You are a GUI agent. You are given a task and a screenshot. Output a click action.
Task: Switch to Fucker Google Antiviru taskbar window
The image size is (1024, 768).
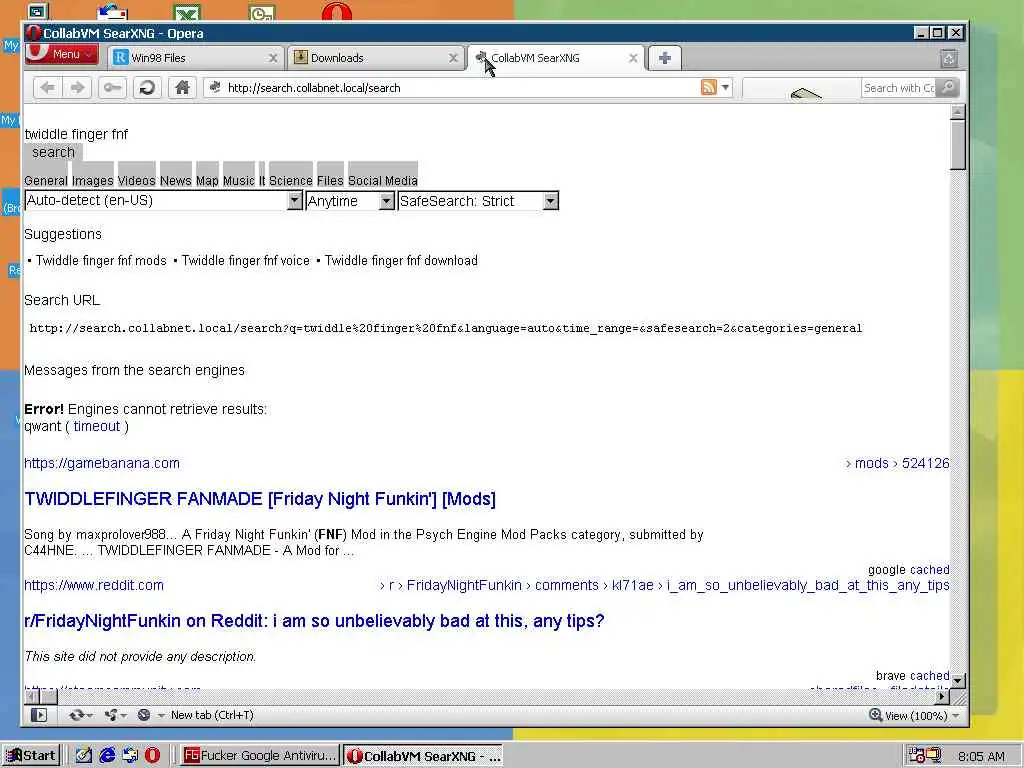point(260,756)
